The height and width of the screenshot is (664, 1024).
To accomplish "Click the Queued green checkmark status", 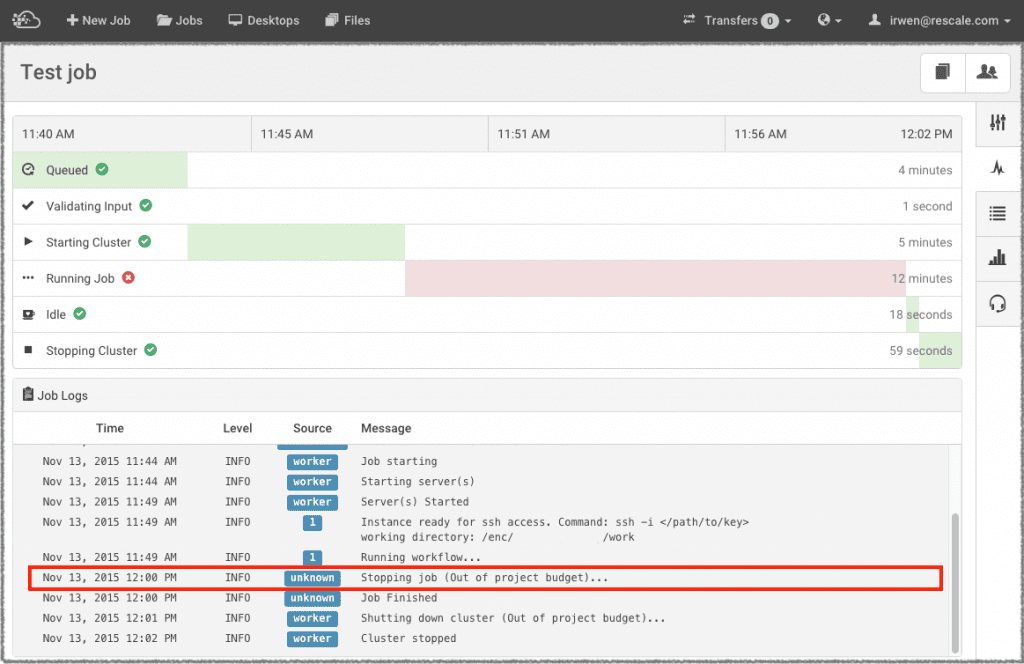I will pos(101,170).
